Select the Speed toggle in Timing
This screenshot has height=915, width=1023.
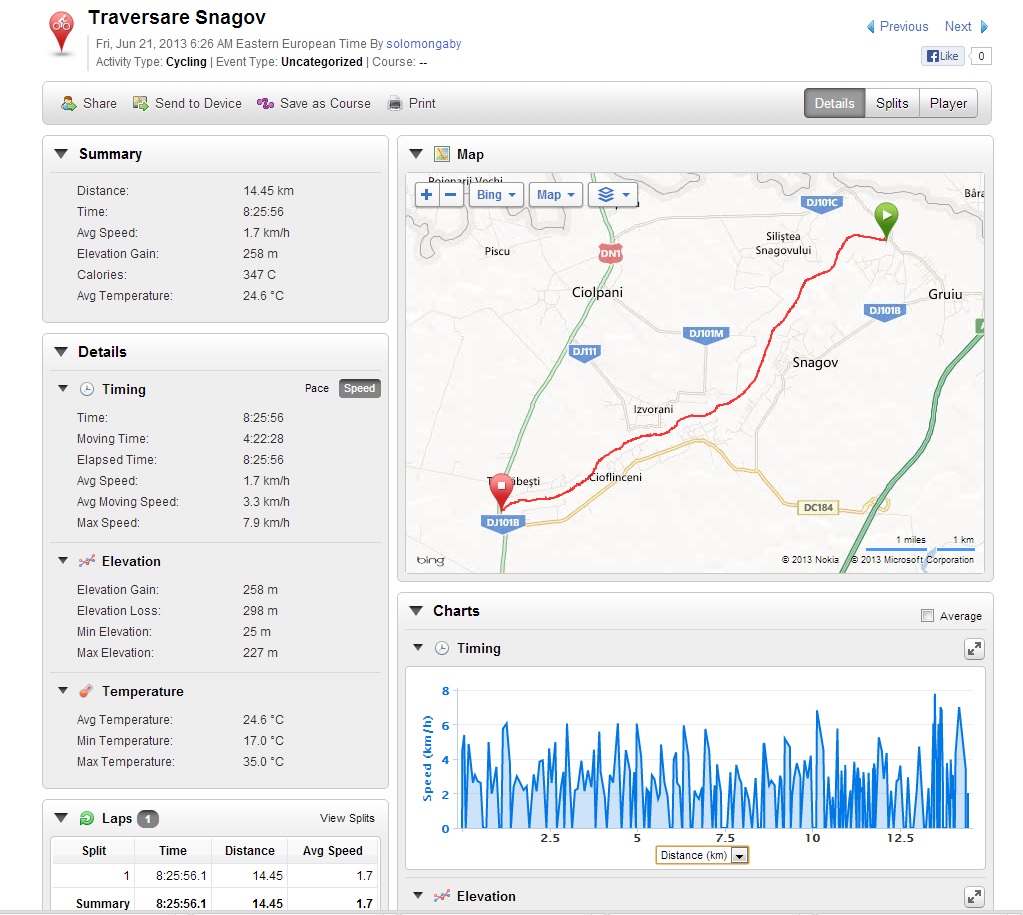pyautogui.click(x=359, y=389)
